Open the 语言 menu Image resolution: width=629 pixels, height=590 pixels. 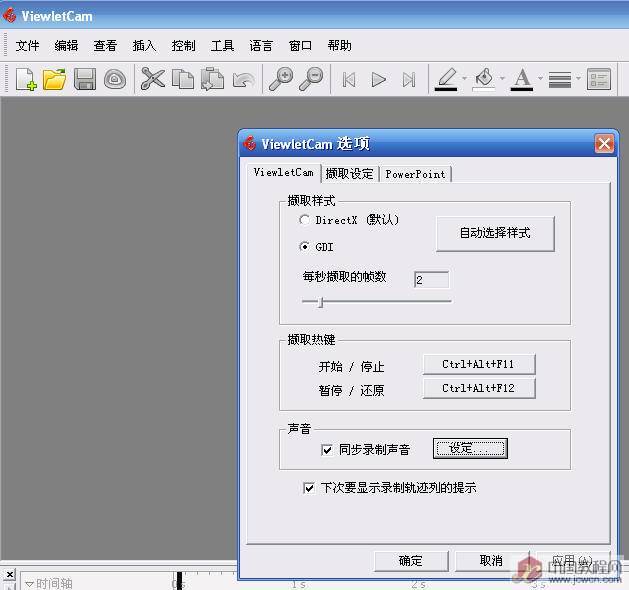(x=261, y=45)
